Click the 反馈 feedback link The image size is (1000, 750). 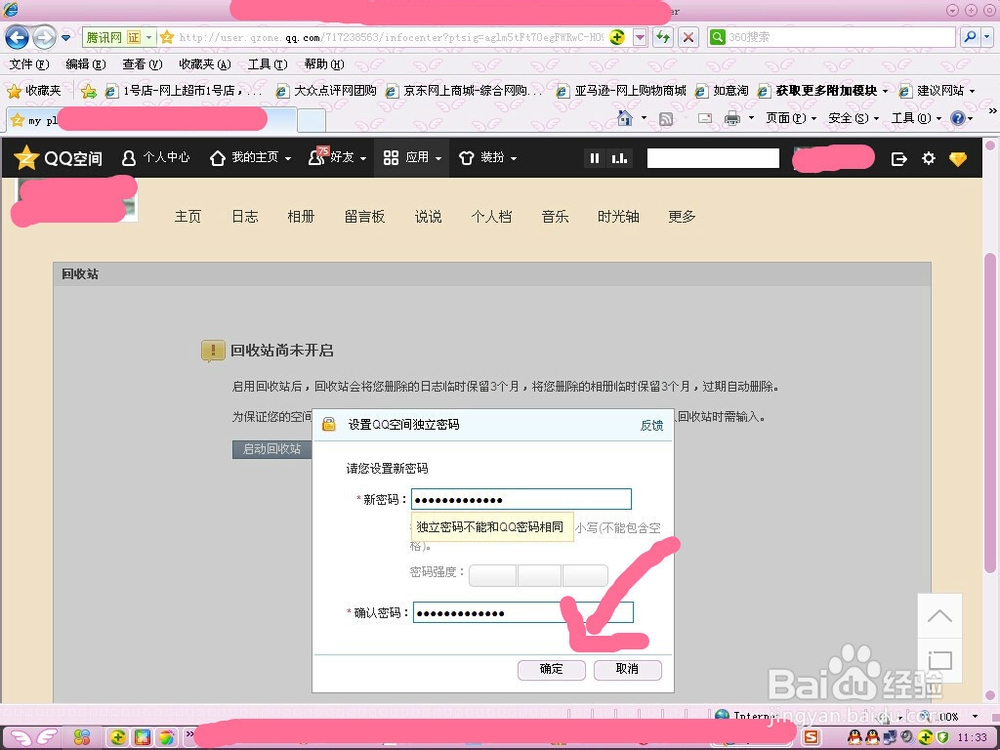(651, 425)
